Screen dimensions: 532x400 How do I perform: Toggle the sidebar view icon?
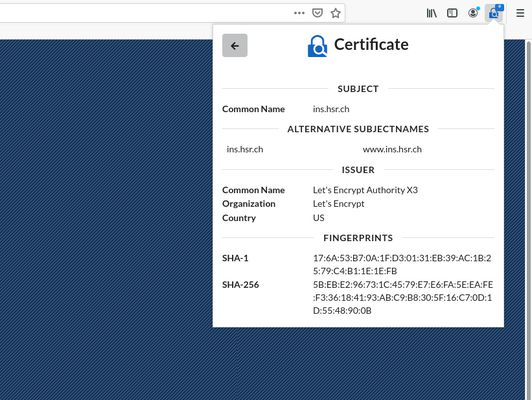coord(452,13)
